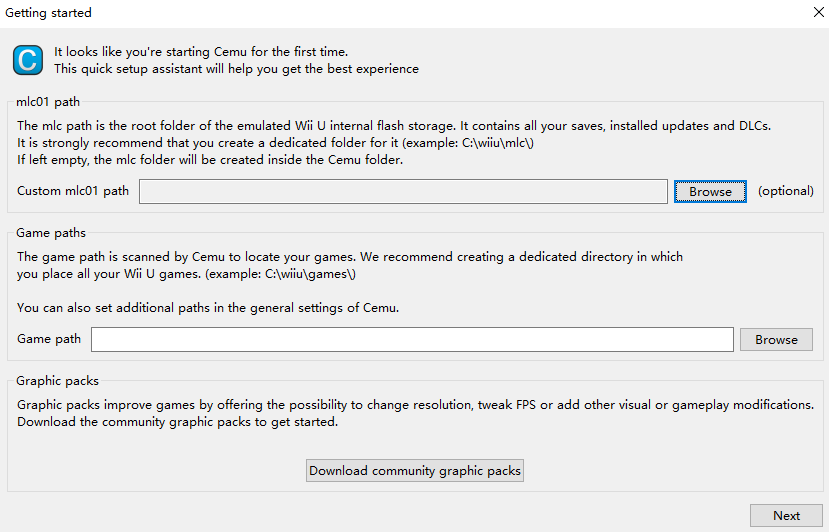The height and width of the screenshot is (532, 829).
Task: Browse for a custom mlc01 path
Action: coord(710,191)
